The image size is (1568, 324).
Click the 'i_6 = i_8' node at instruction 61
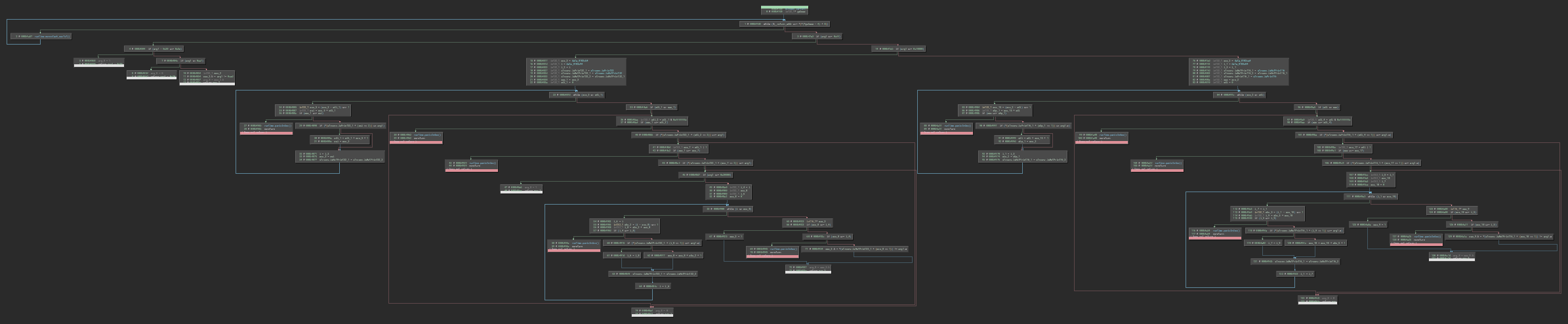click(x=622, y=255)
